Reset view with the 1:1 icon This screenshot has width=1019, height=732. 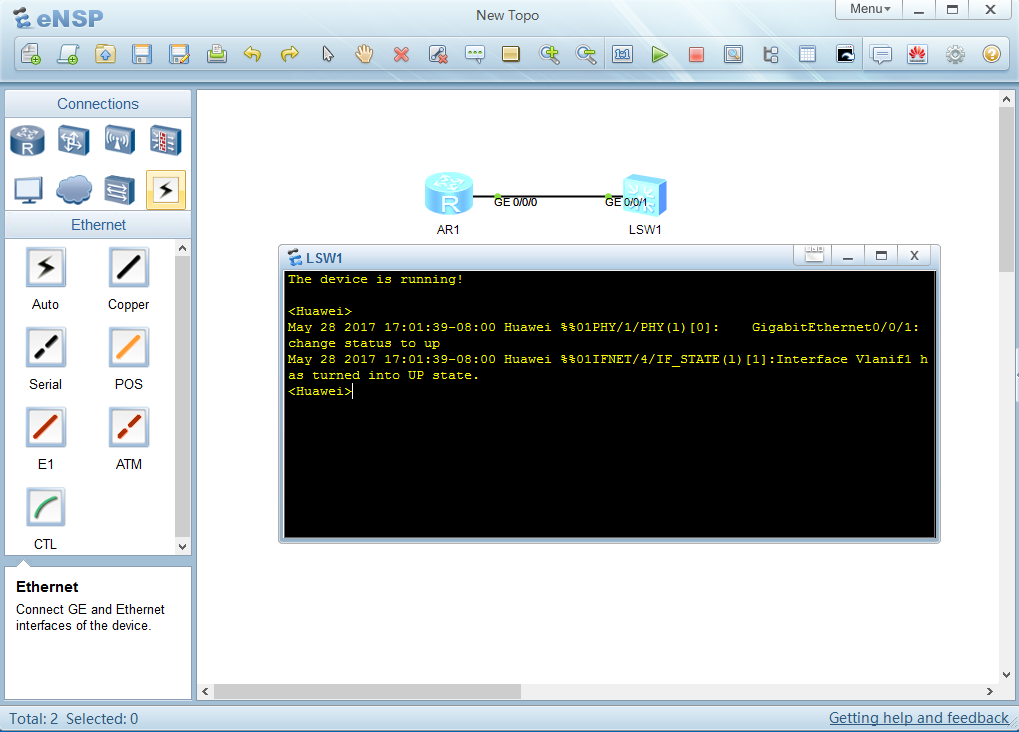click(x=623, y=54)
